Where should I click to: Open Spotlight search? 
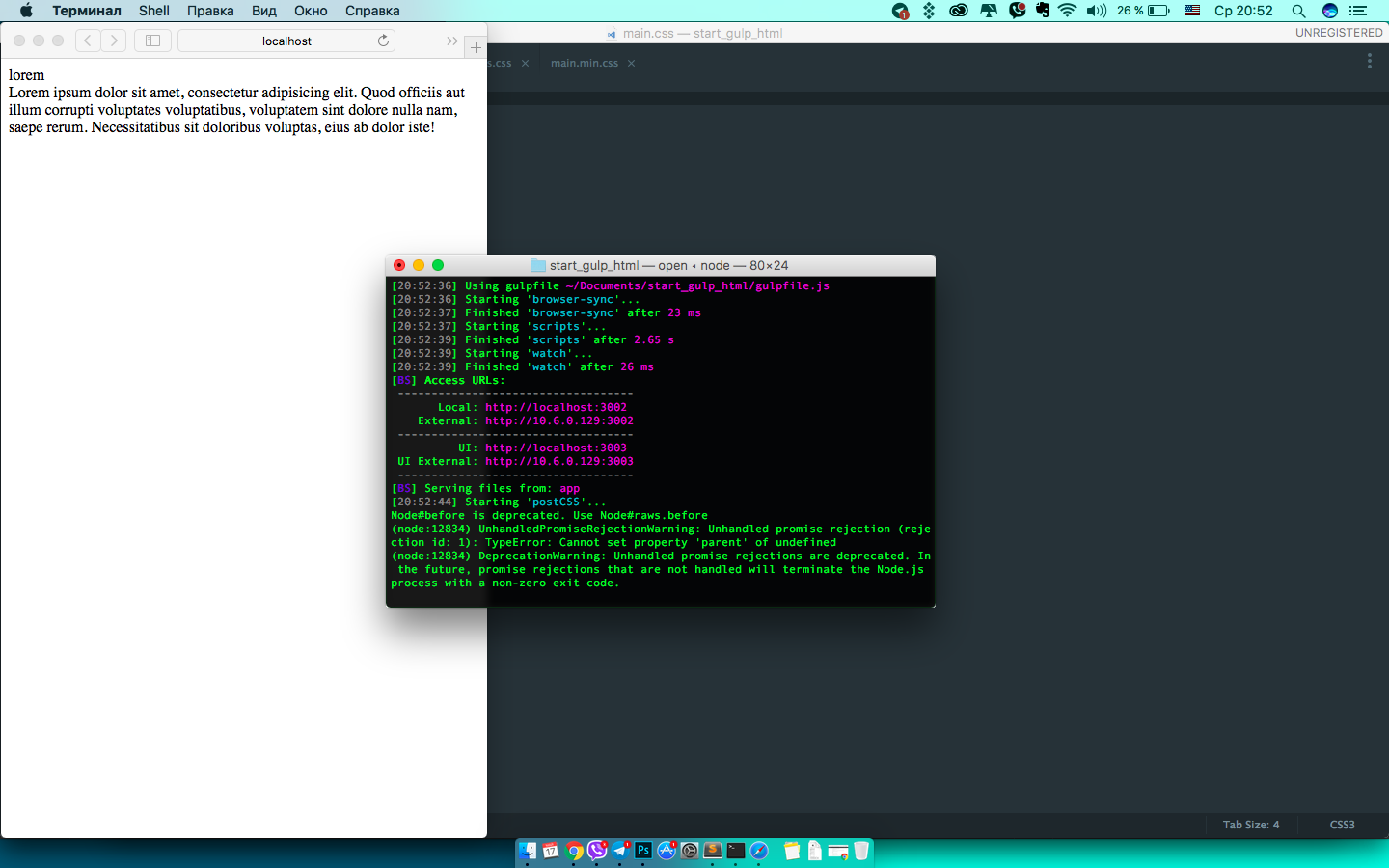[1298, 11]
